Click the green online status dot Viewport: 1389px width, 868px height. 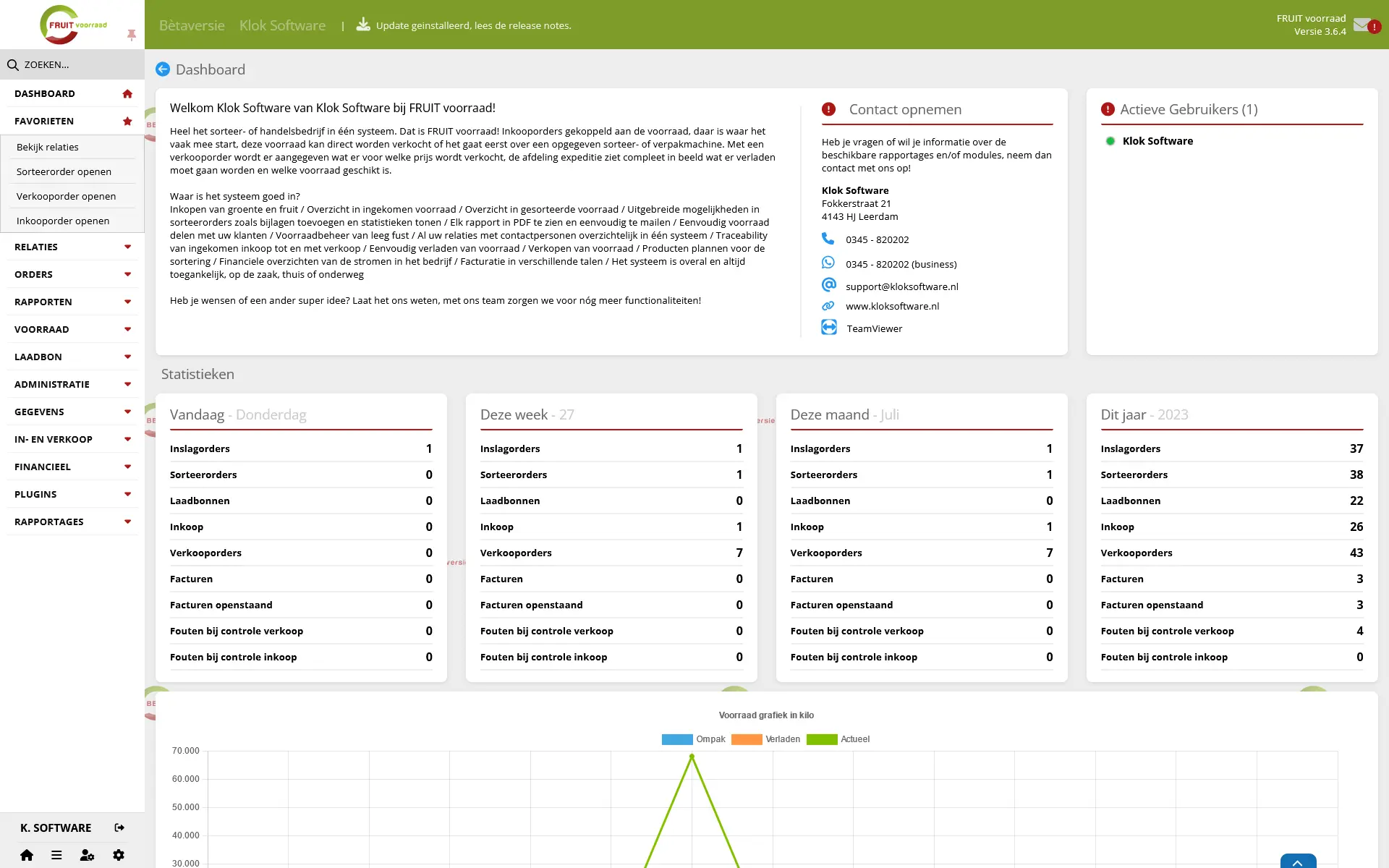click(1110, 141)
